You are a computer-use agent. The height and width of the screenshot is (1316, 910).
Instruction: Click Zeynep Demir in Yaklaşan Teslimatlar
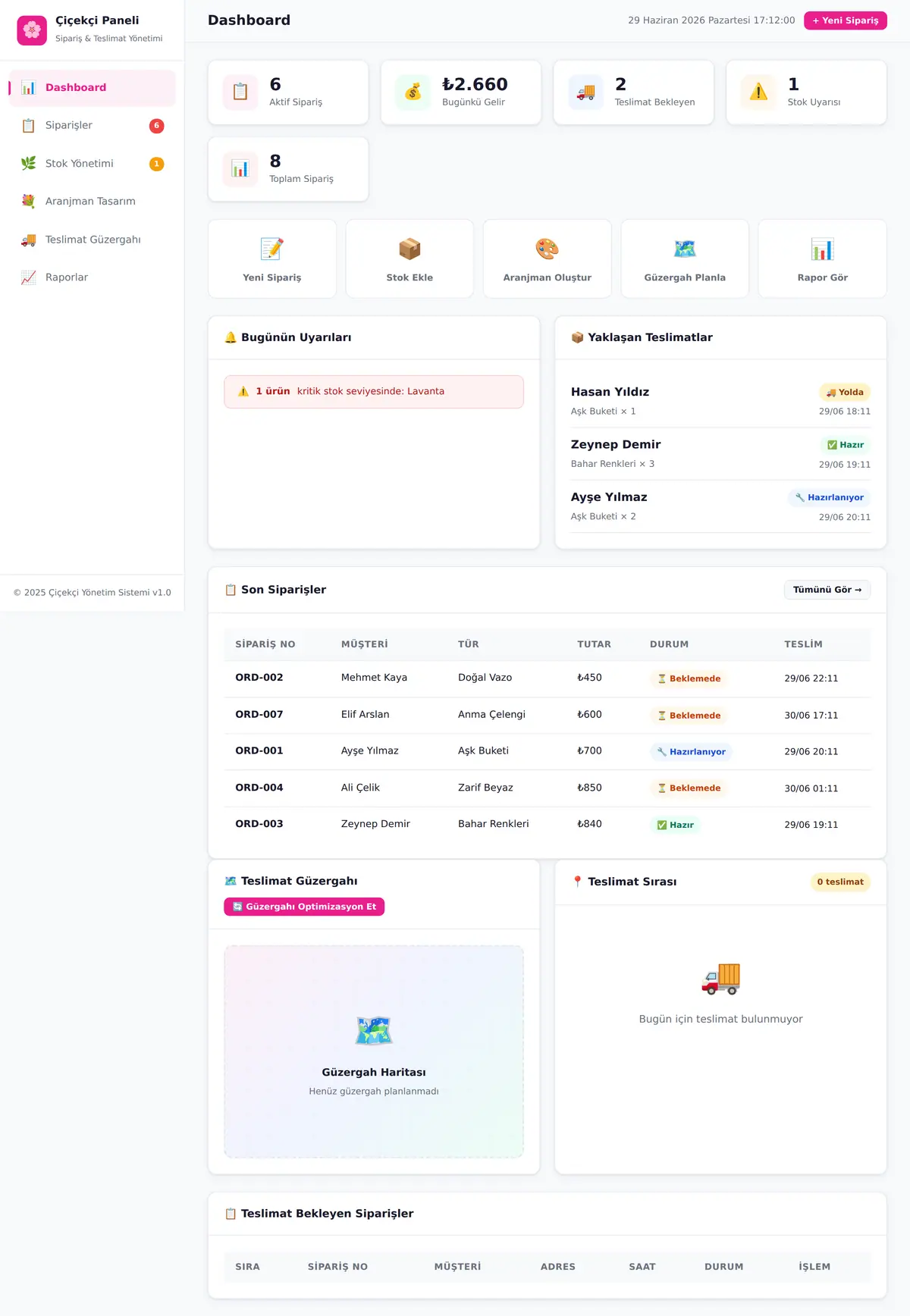click(x=616, y=444)
